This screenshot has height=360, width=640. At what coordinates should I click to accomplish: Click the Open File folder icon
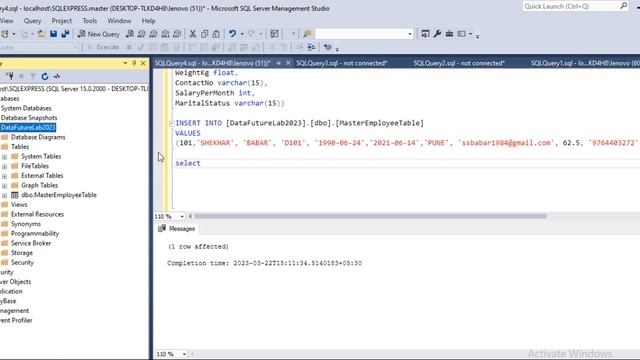(41, 34)
